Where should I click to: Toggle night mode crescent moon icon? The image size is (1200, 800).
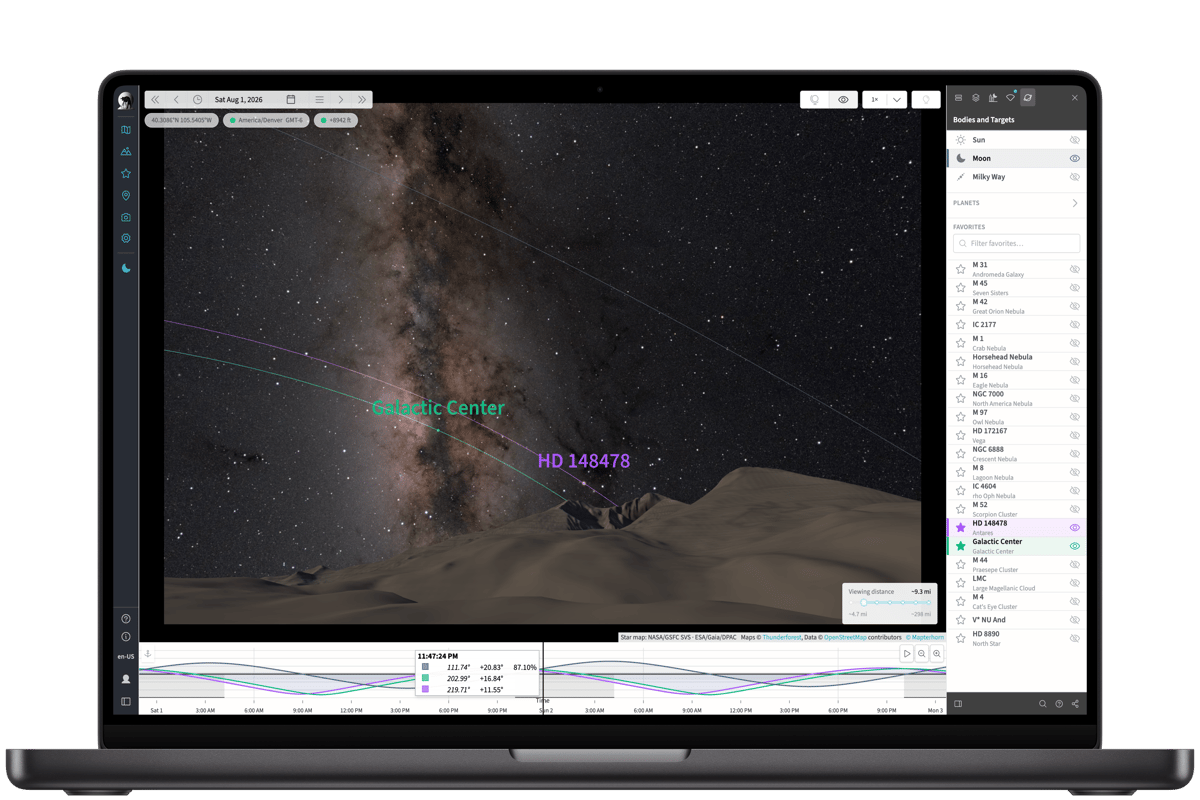tap(126, 268)
